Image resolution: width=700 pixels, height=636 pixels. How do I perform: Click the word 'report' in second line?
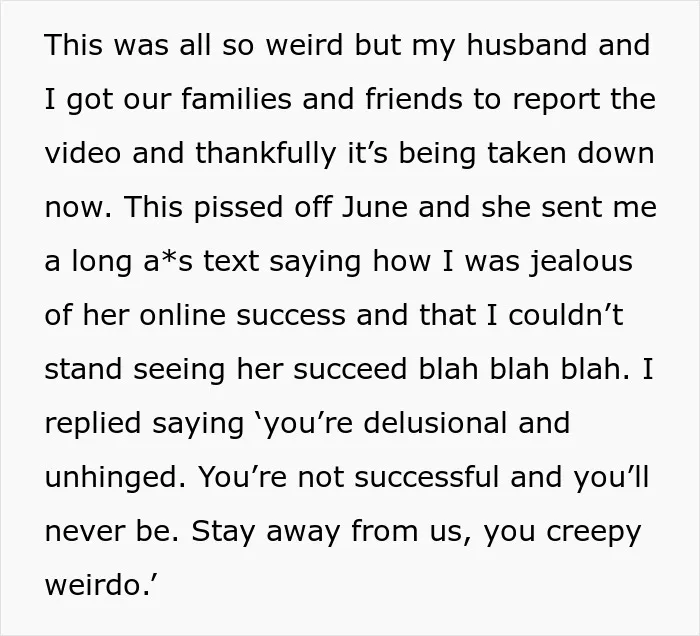556,101
